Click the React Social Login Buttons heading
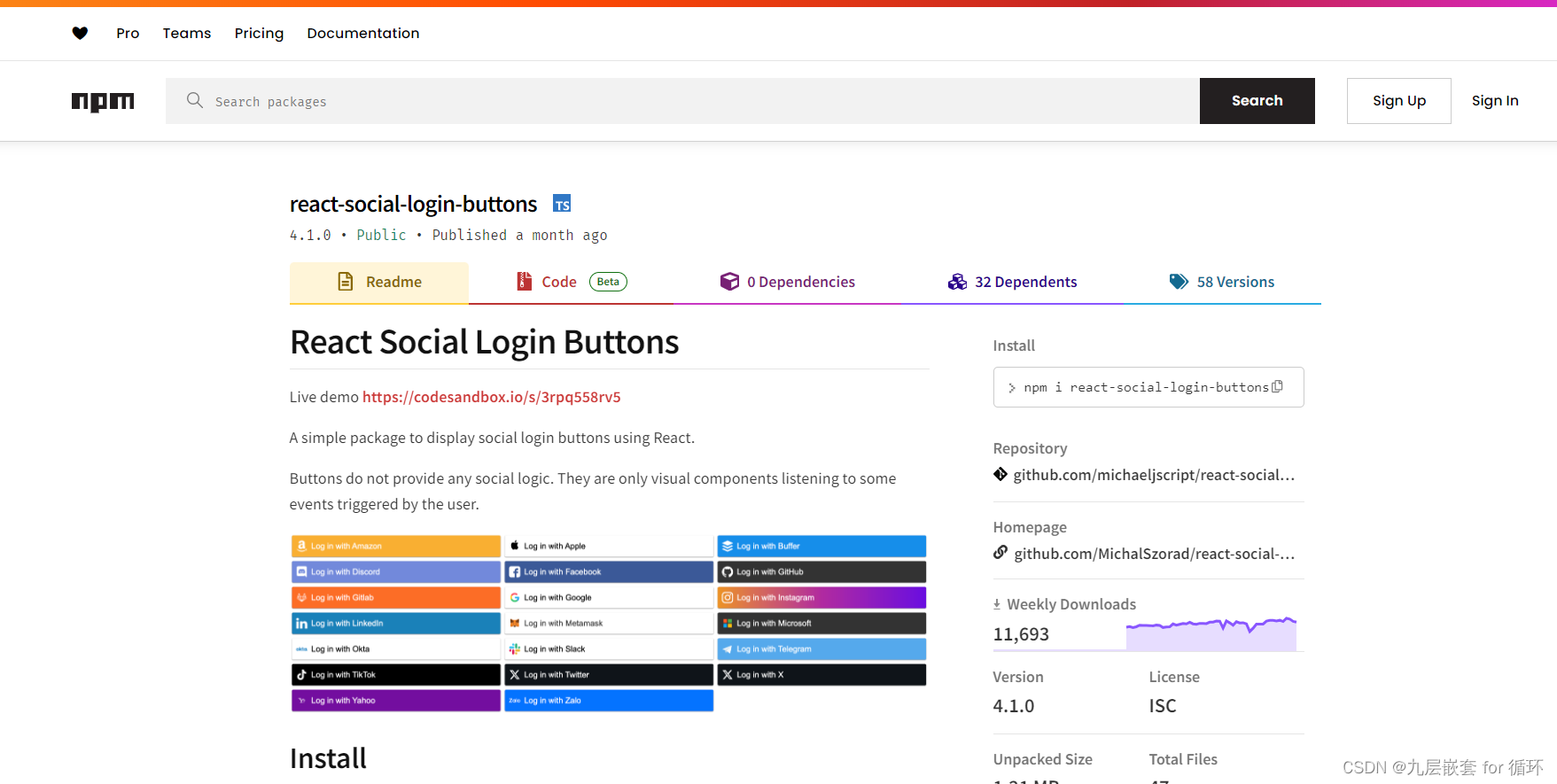Viewport: 1557px width, 784px height. click(485, 342)
